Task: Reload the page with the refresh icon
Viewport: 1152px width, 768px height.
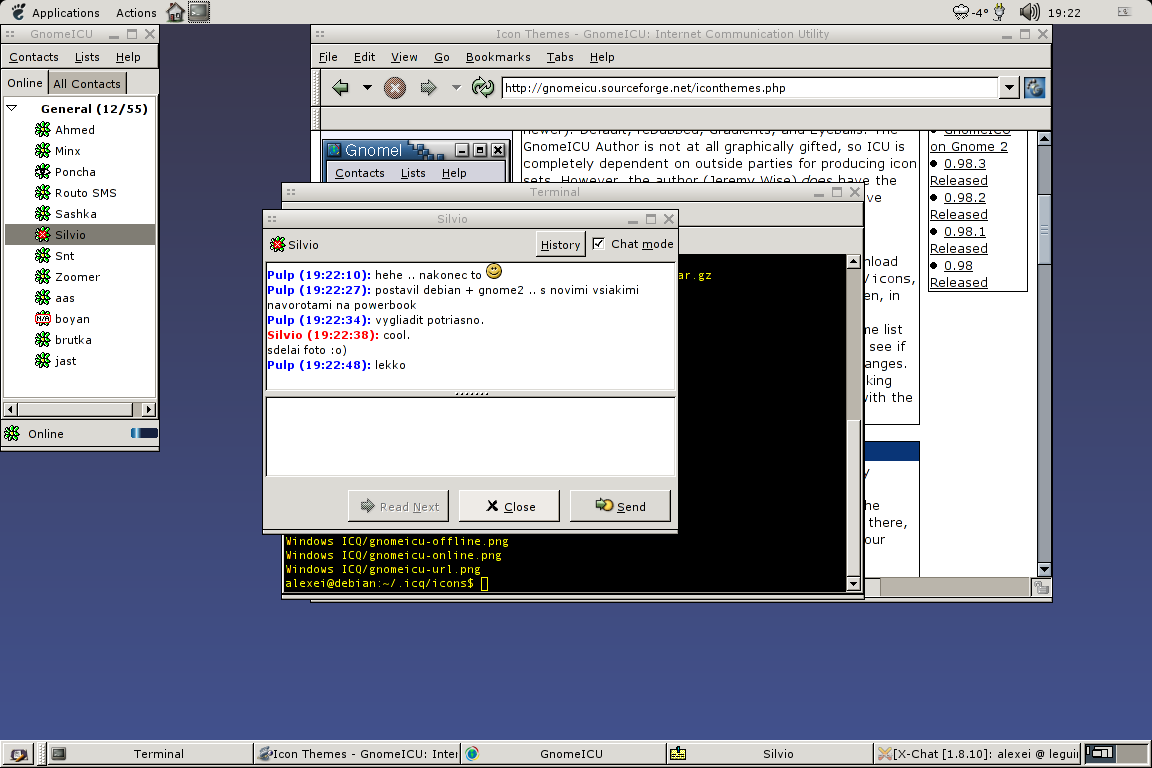Action: (483, 88)
